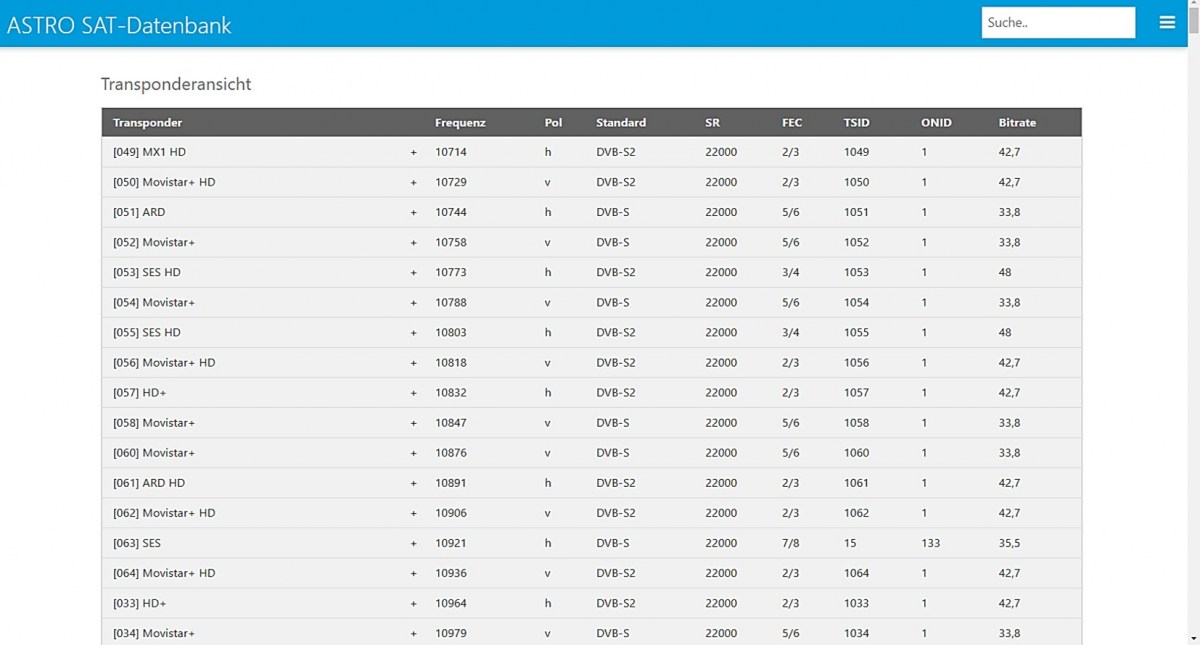Screen dimensions: 1200x645
Task: Expand the [055] SES HD row plus
Action: (413, 332)
